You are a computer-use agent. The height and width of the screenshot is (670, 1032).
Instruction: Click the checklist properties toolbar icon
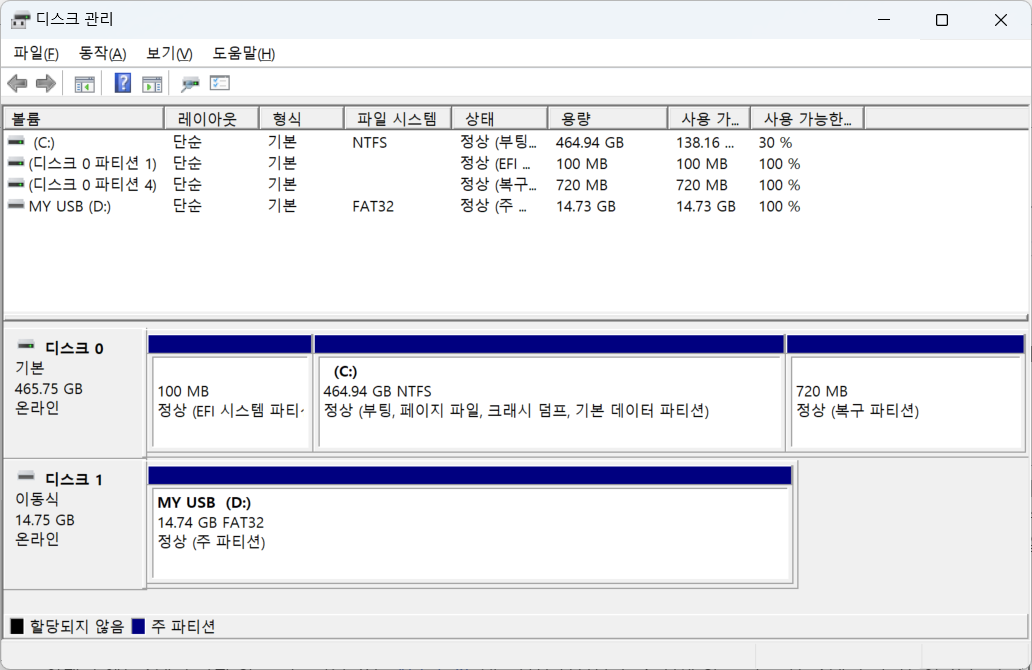(x=219, y=83)
